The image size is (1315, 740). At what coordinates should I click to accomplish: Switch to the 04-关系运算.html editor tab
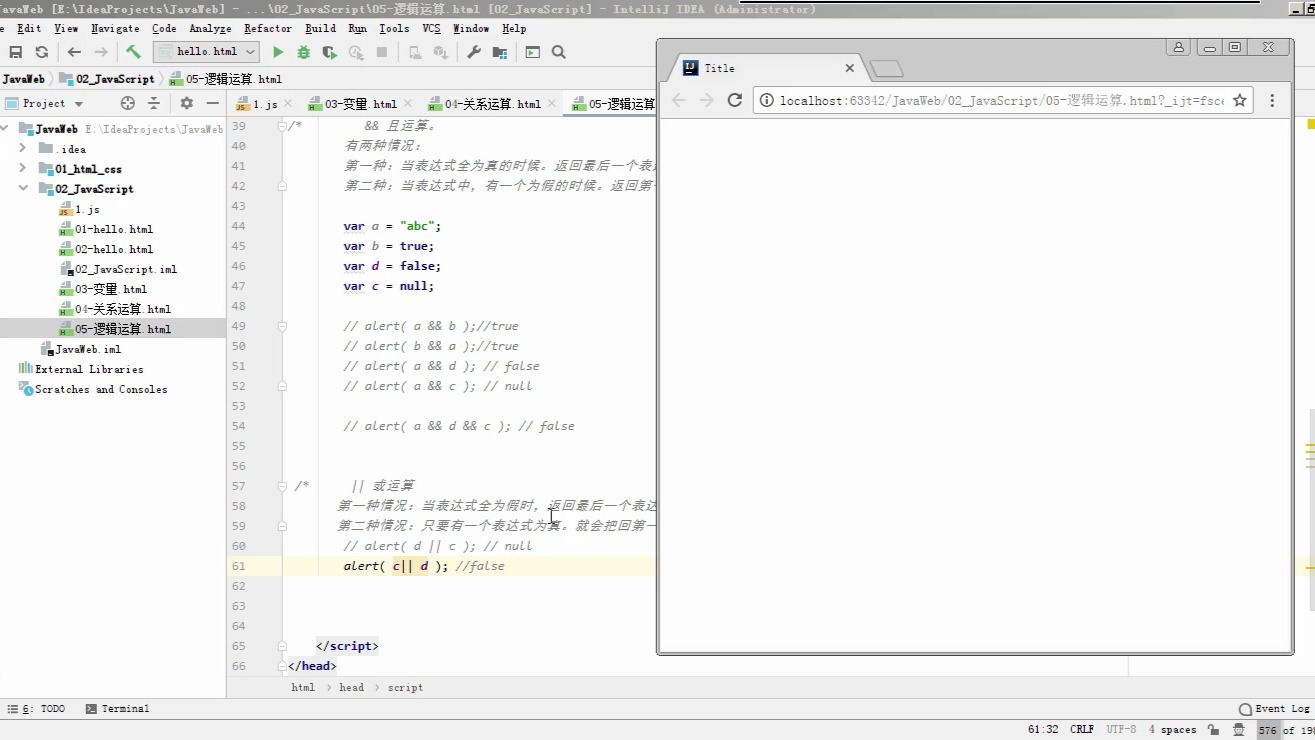[493, 104]
